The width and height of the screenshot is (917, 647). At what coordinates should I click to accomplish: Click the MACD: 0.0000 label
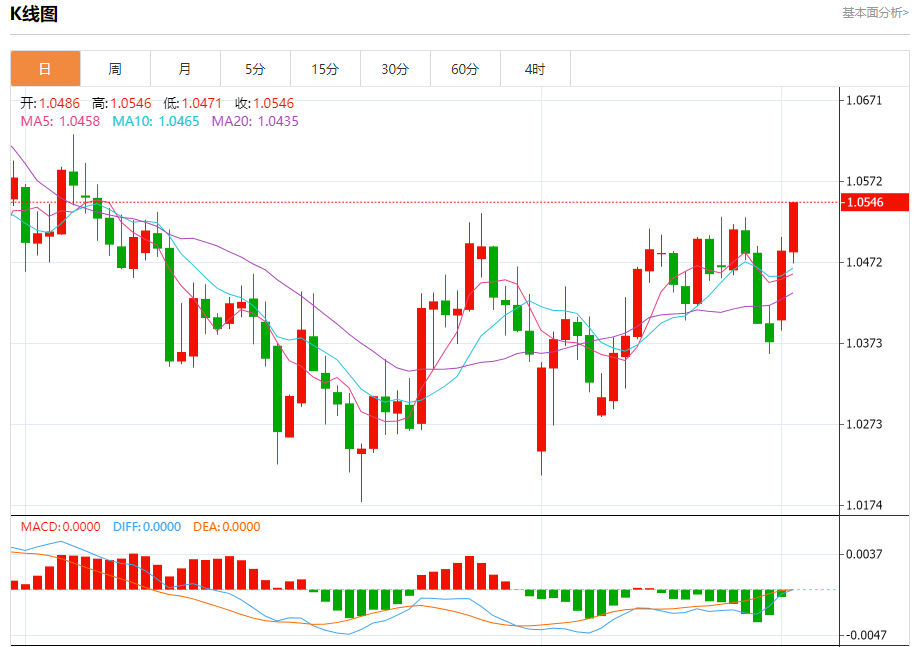(x=60, y=526)
